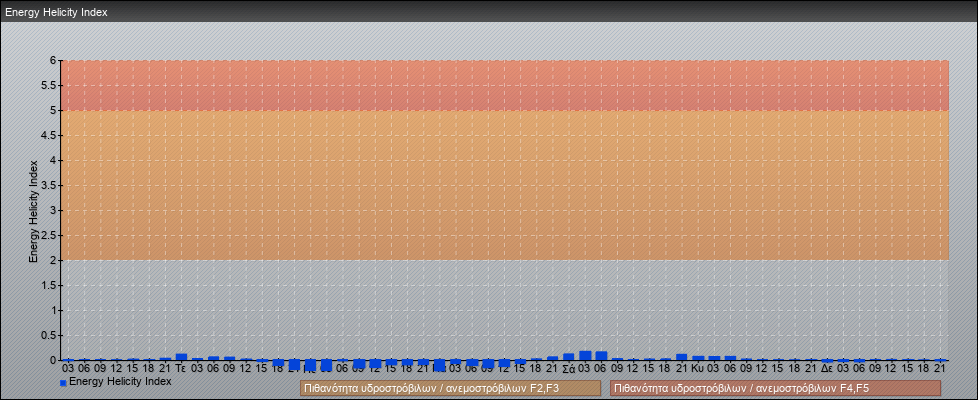978x400 pixels.
Task: Click the Τε day label on x-axis
Action: coord(182,368)
